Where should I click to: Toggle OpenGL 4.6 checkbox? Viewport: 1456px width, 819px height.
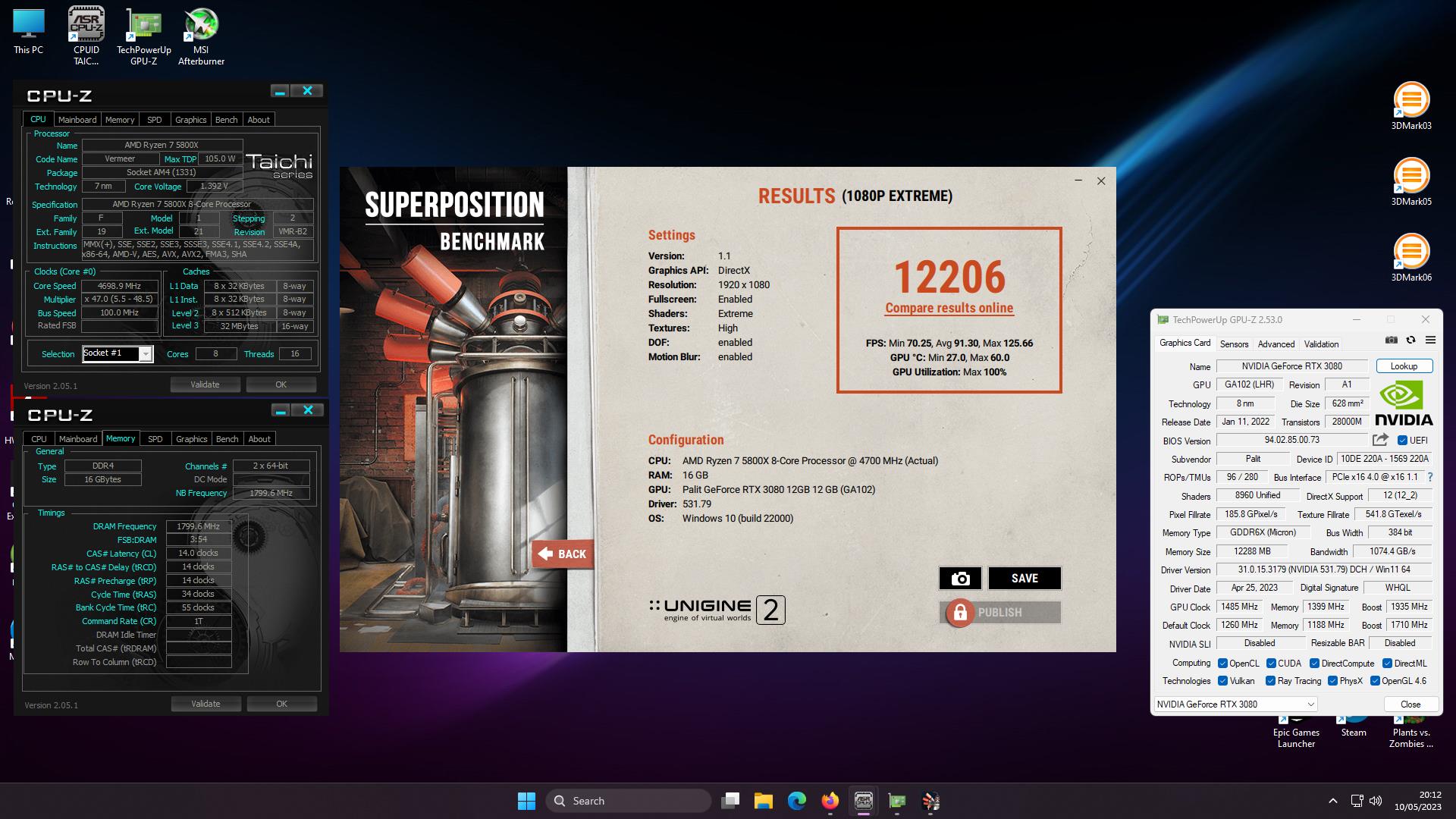(1375, 681)
